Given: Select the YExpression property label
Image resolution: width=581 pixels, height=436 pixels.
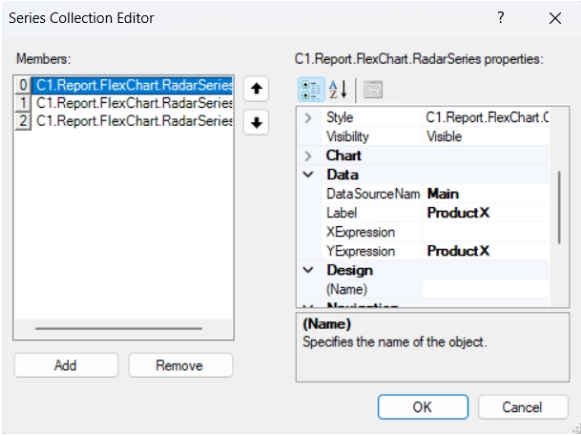Looking at the screenshot, I should click(x=361, y=251).
